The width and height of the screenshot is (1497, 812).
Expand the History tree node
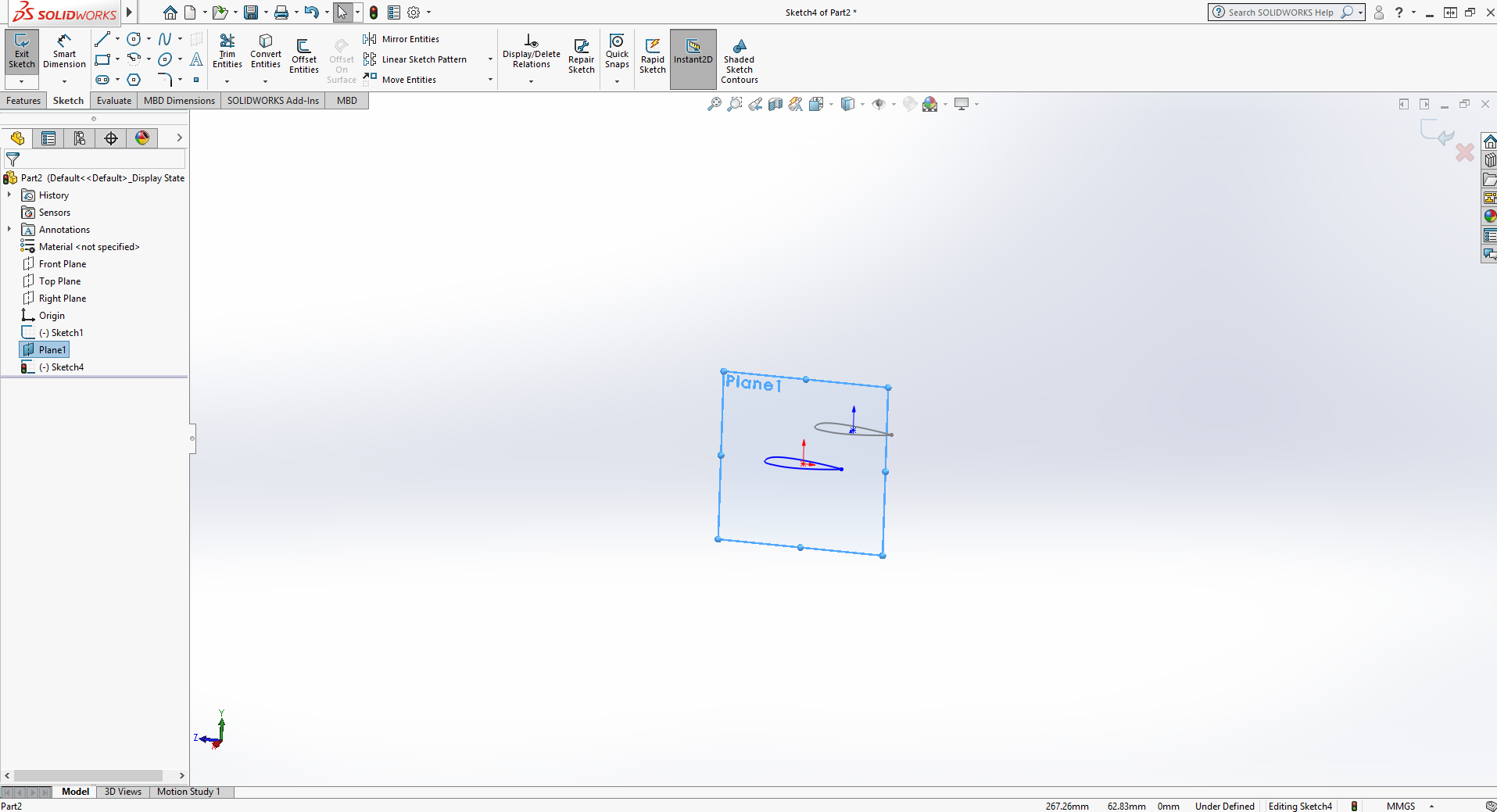[9, 195]
